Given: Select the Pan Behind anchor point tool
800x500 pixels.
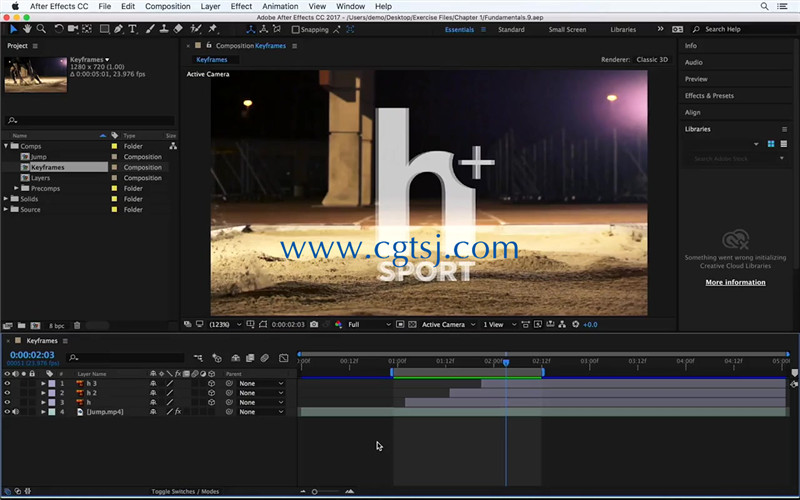Looking at the screenshot, I should point(87,29).
